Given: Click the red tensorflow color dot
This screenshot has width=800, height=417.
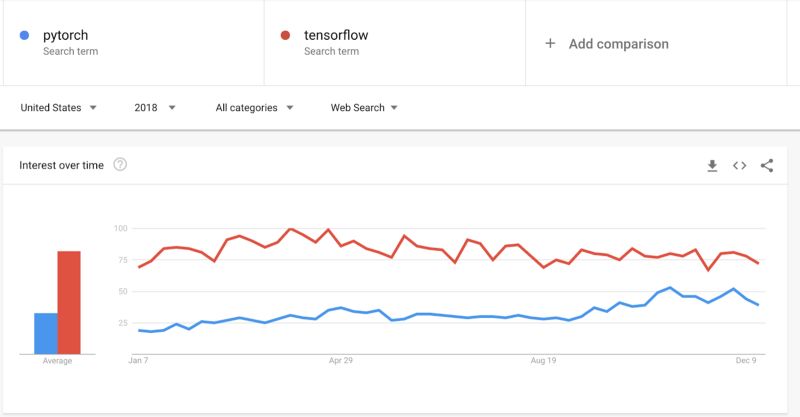Looking at the screenshot, I should (x=285, y=35).
